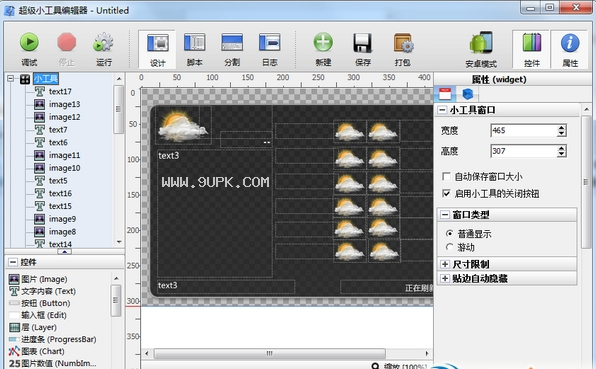
Task: Run the widget via 运行 gear icon
Action: (x=103, y=42)
